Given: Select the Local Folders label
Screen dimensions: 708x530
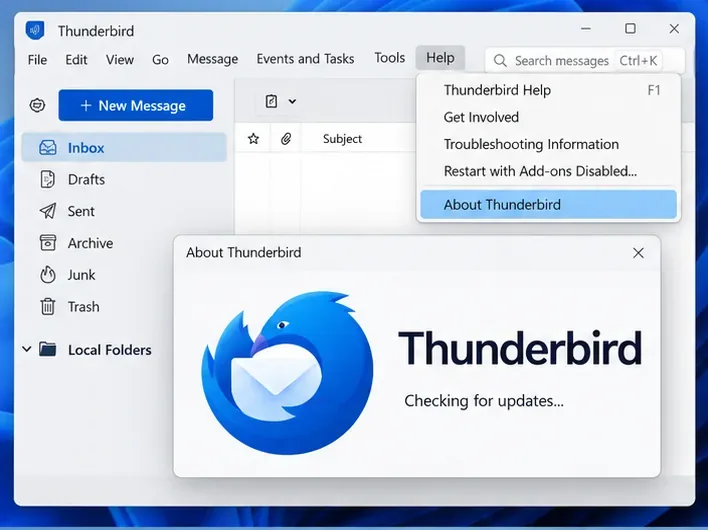Looking at the screenshot, I should (110, 350).
